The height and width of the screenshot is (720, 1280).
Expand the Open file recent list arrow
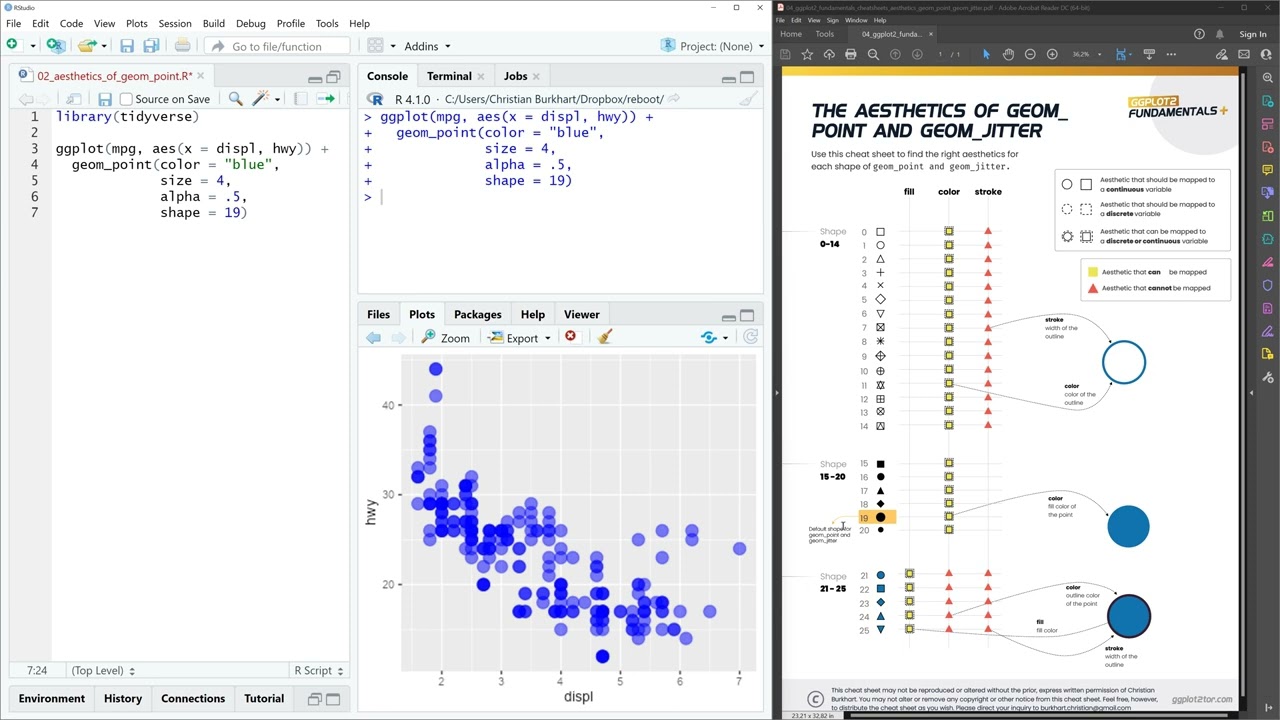click(x=104, y=46)
